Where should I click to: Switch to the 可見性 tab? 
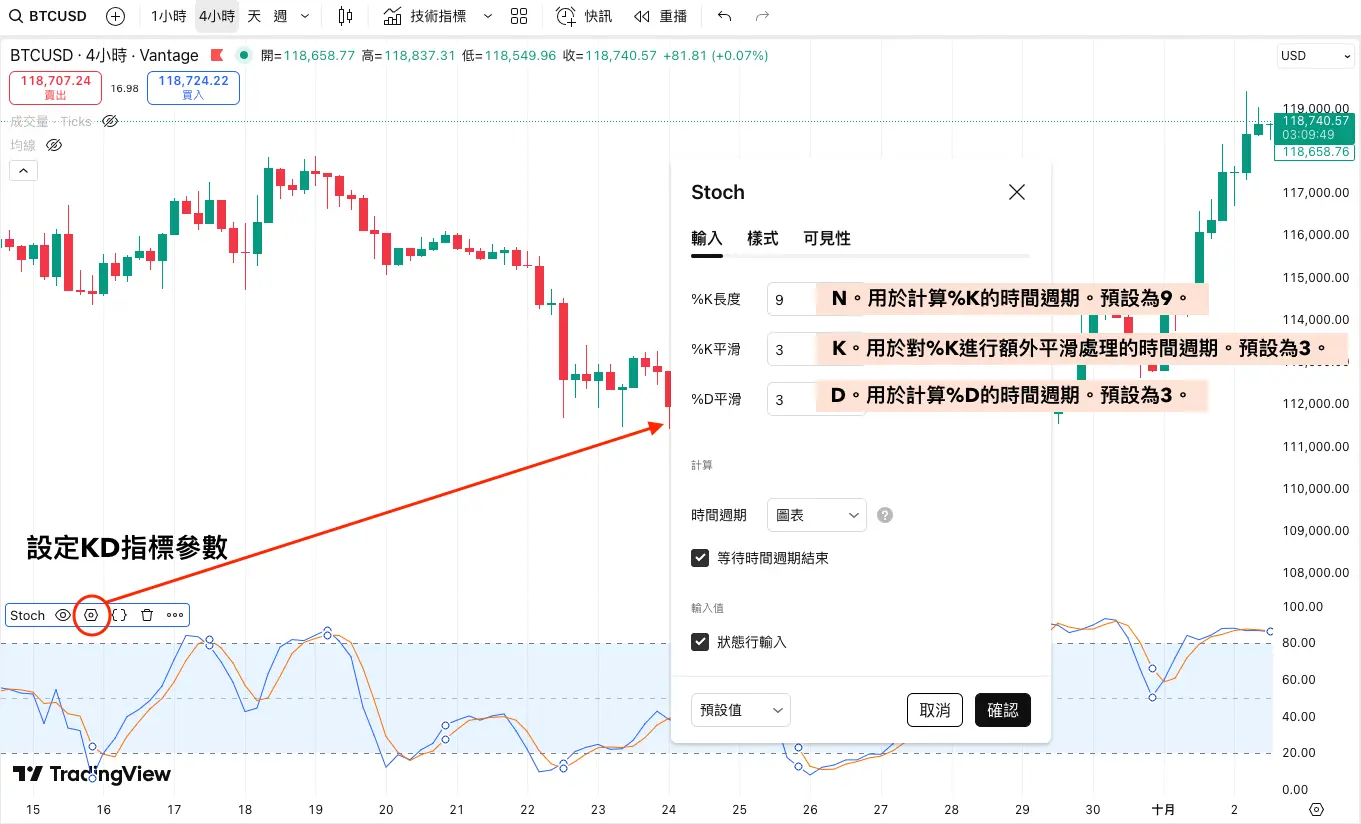827,239
